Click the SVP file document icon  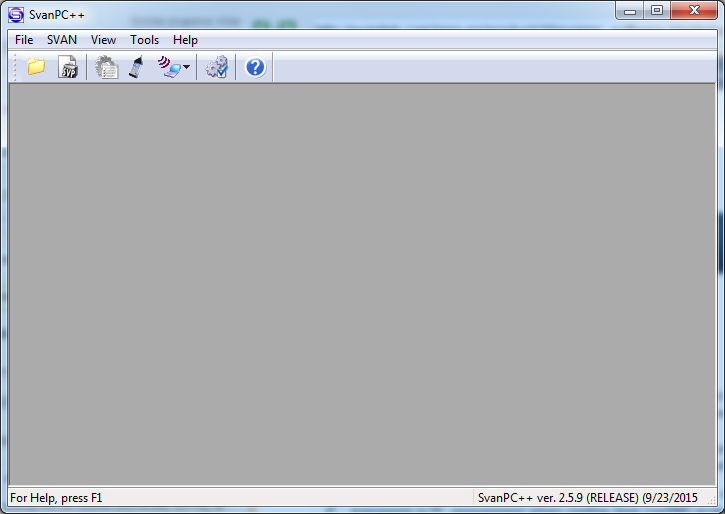68,67
